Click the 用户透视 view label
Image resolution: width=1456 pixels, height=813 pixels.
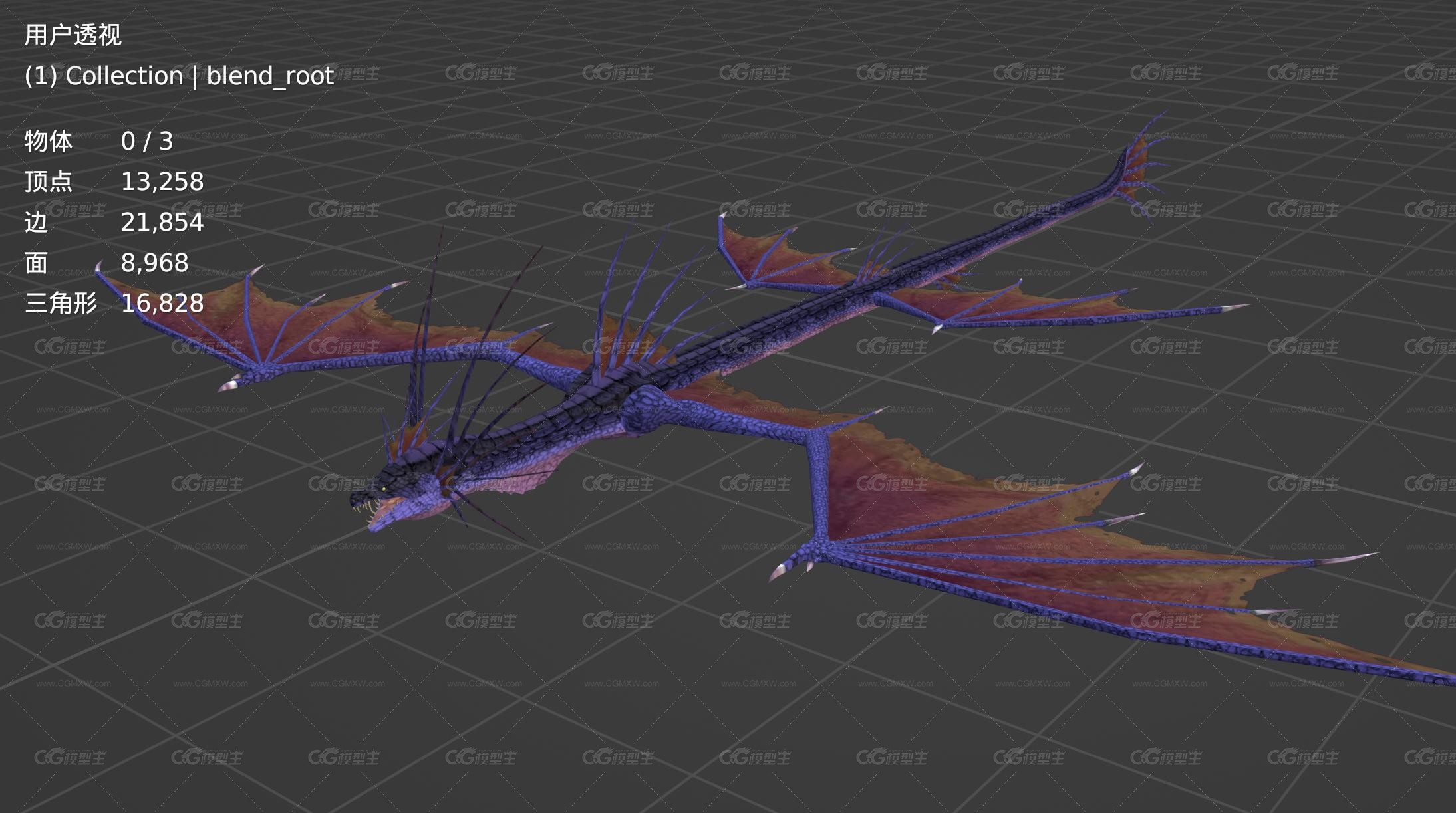(73, 35)
